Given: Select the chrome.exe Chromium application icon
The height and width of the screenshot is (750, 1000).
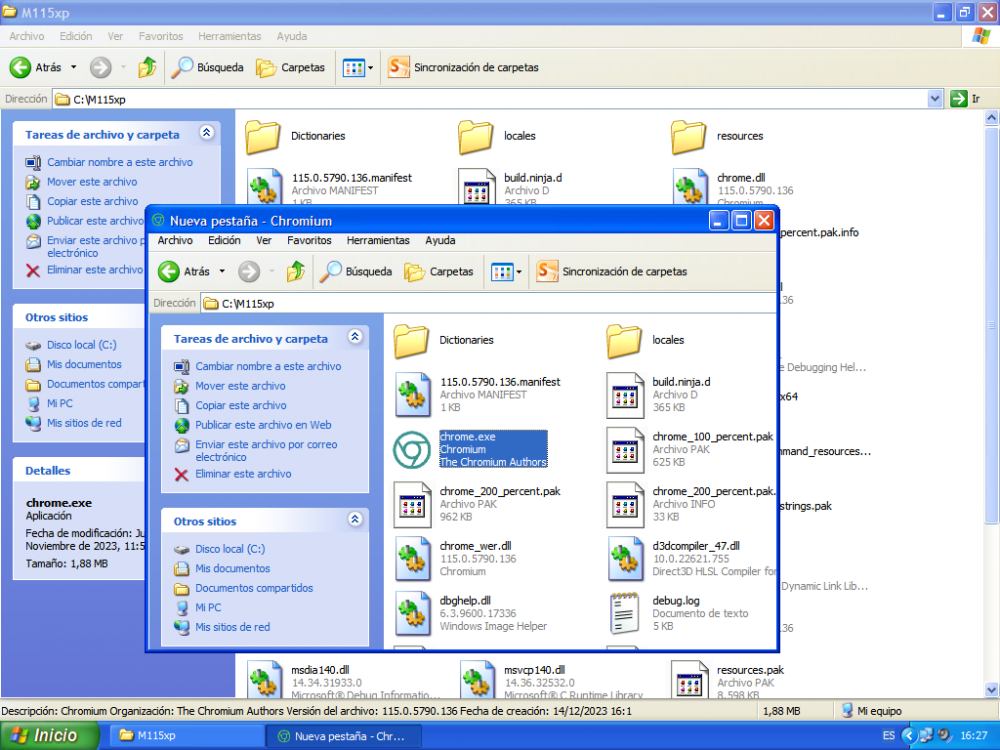Looking at the screenshot, I should tap(411, 450).
